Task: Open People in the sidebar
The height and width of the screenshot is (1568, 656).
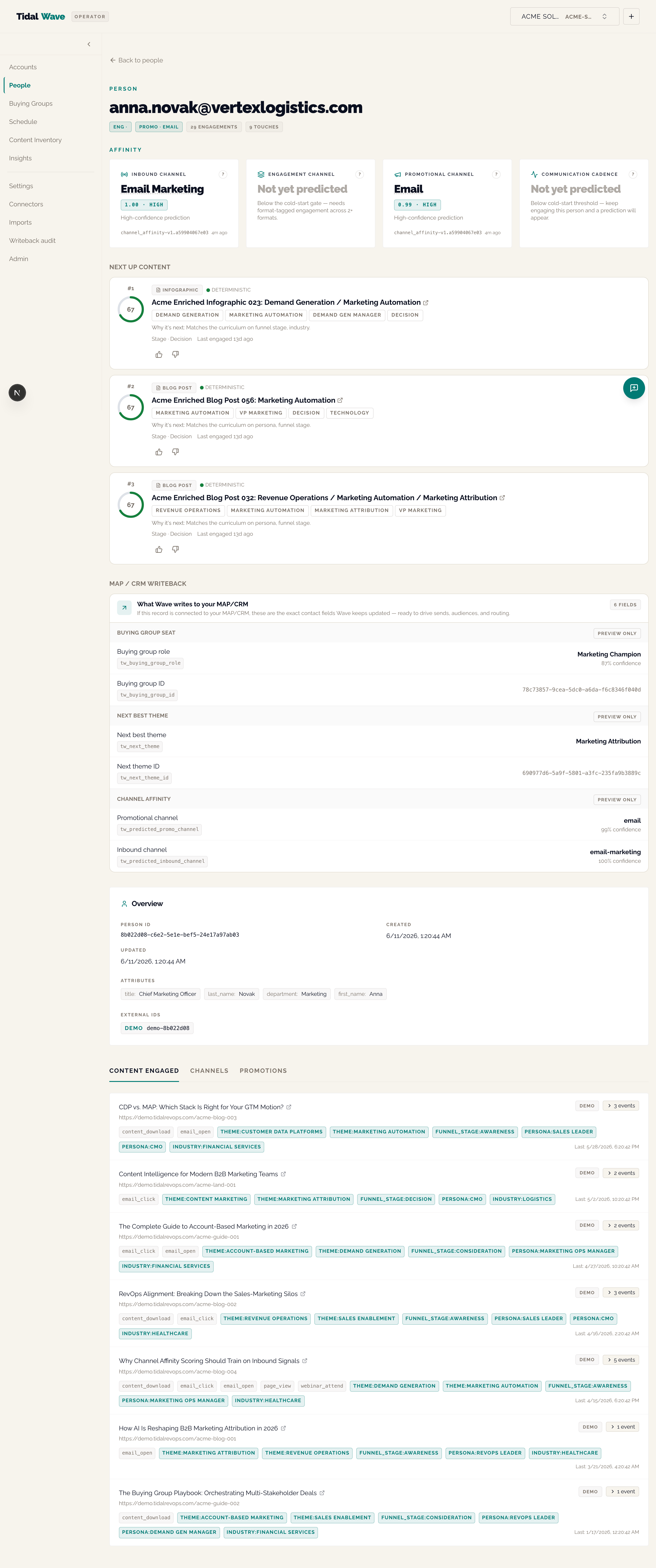Action: pyautogui.click(x=20, y=85)
